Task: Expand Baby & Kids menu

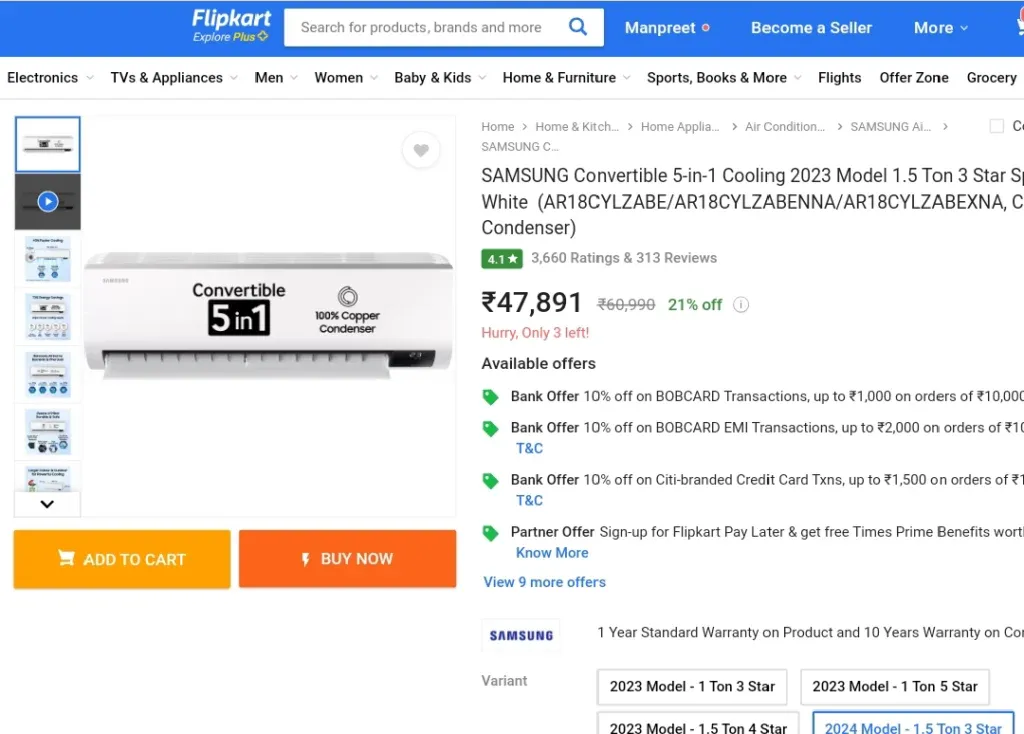Action: point(440,78)
